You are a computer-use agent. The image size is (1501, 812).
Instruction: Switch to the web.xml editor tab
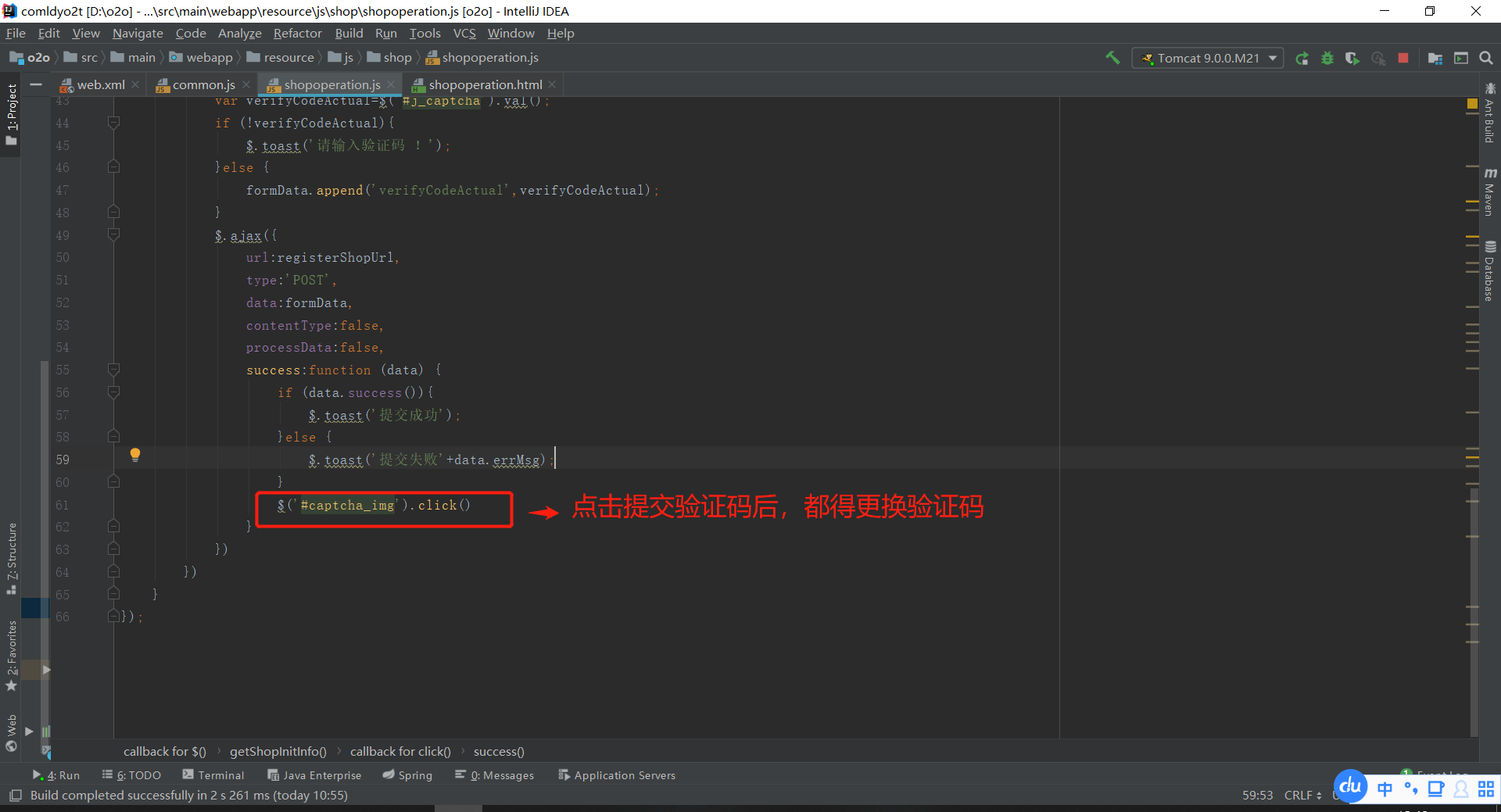tap(100, 84)
